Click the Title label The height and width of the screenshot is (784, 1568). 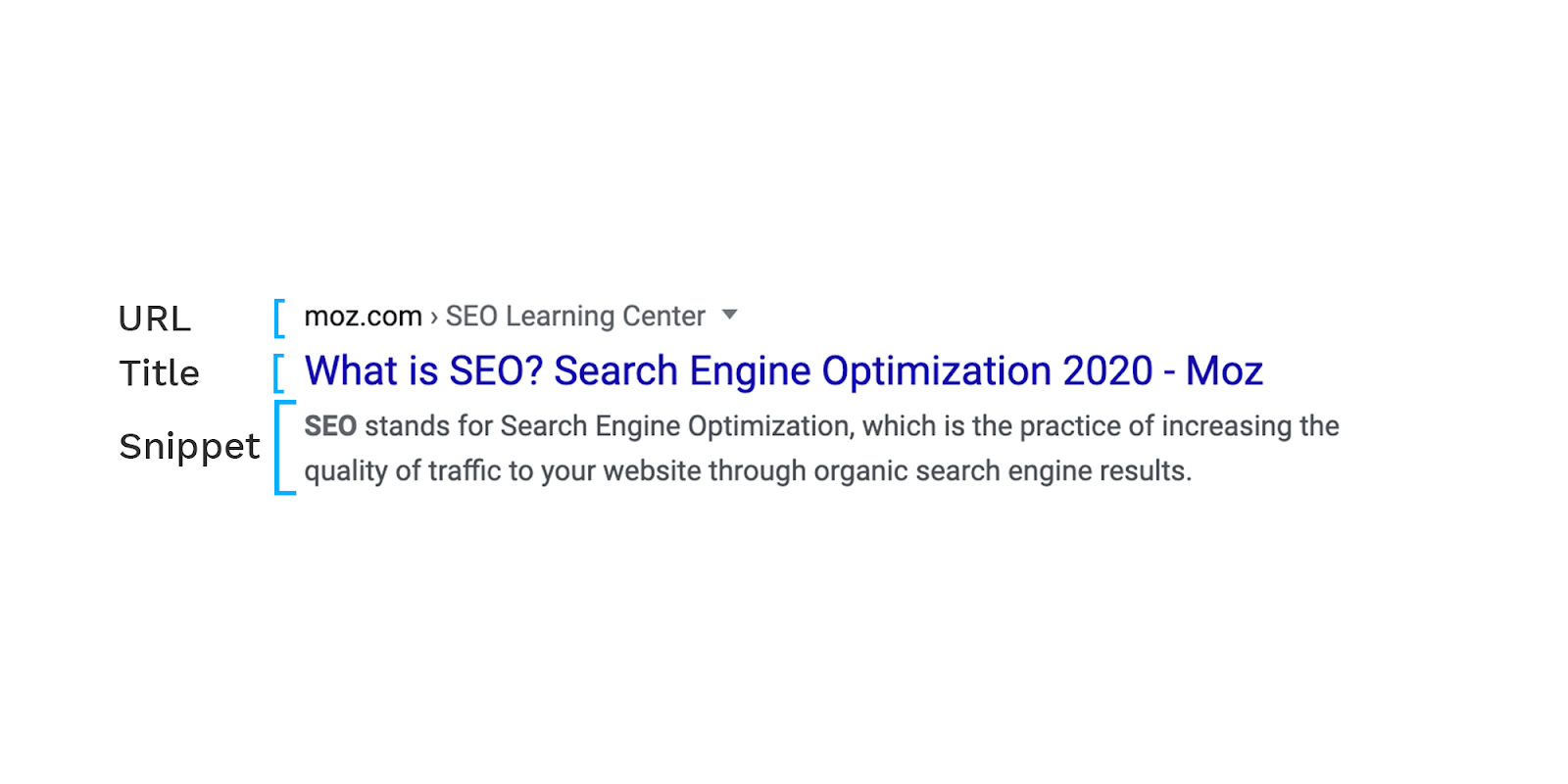159,373
